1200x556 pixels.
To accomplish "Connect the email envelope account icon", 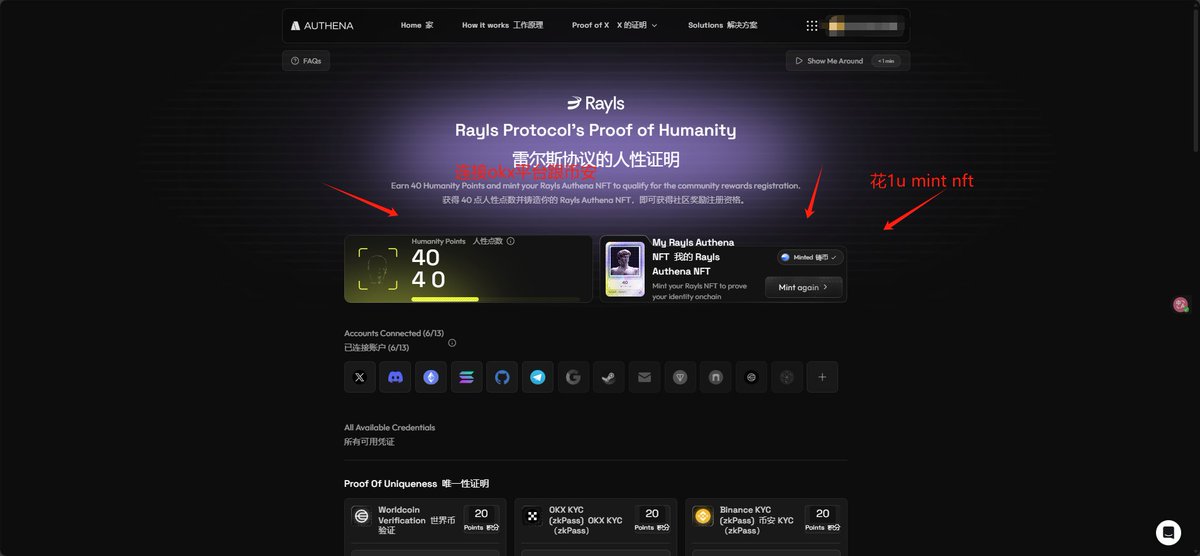I will (644, 377).
